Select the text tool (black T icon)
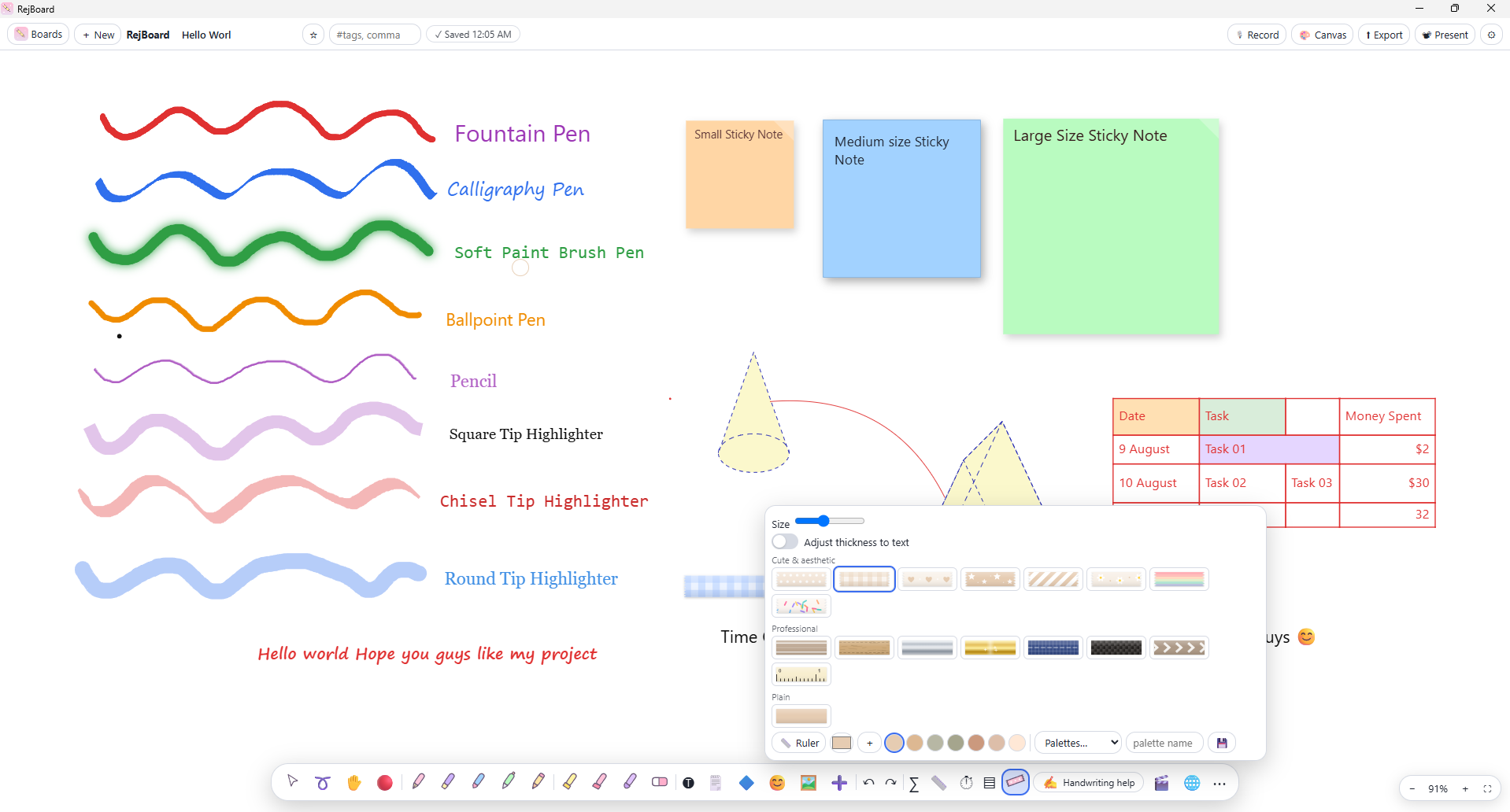 [689, 782]
